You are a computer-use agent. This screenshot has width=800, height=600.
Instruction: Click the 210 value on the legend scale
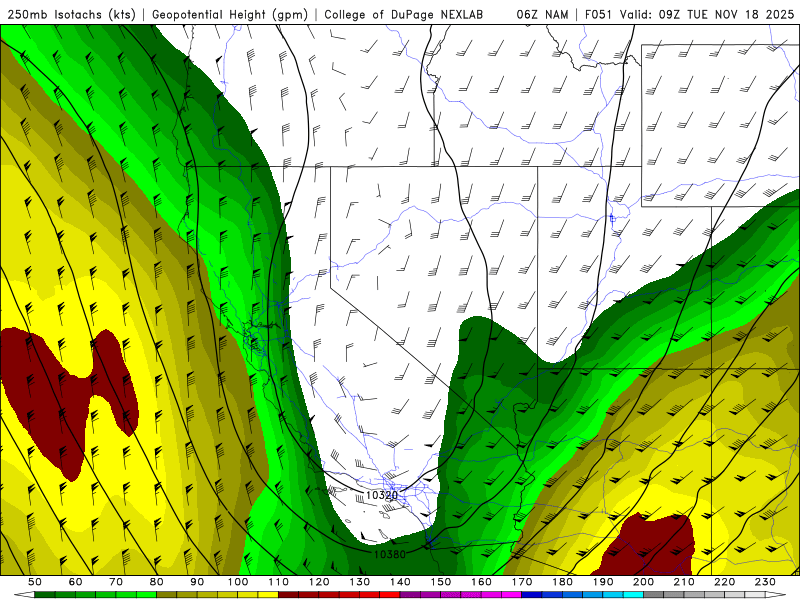click(x=684, y=582)
